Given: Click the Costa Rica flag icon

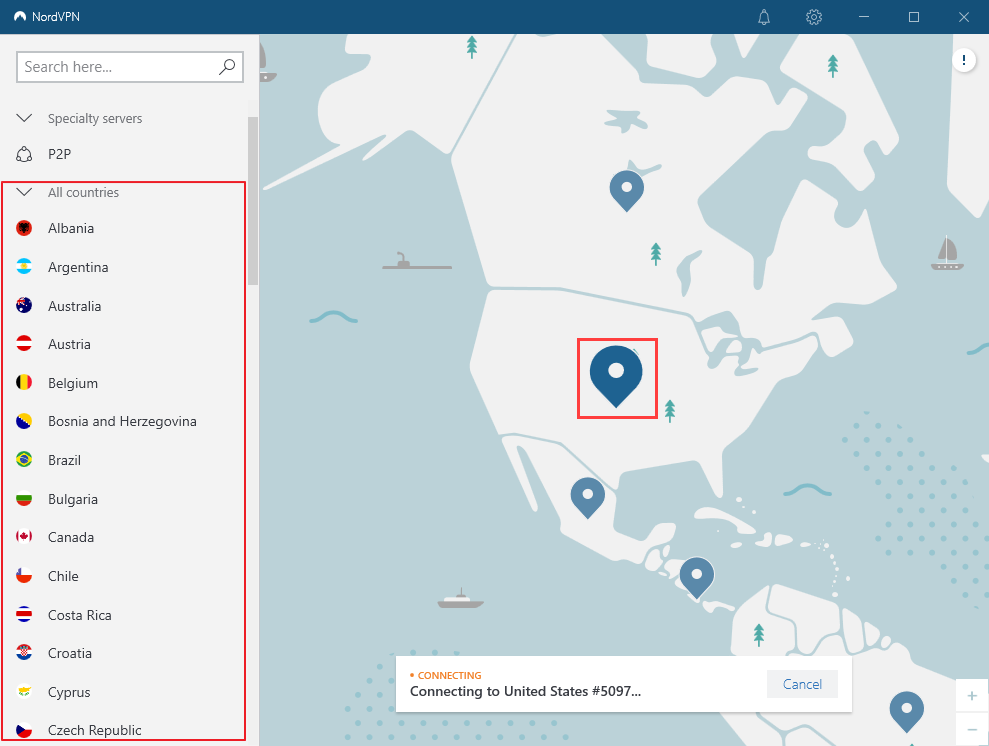Looking at the screenshot, I should point(25,615).
